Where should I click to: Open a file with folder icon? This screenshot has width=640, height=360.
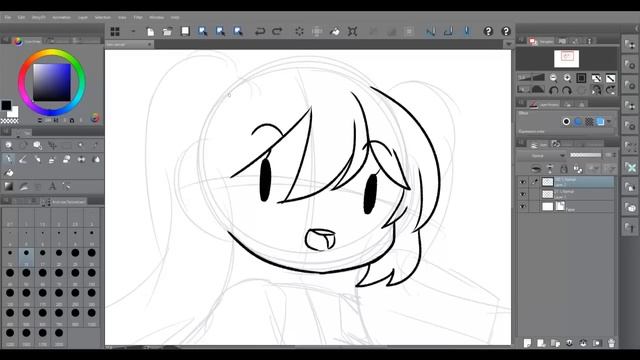point(167,31)
